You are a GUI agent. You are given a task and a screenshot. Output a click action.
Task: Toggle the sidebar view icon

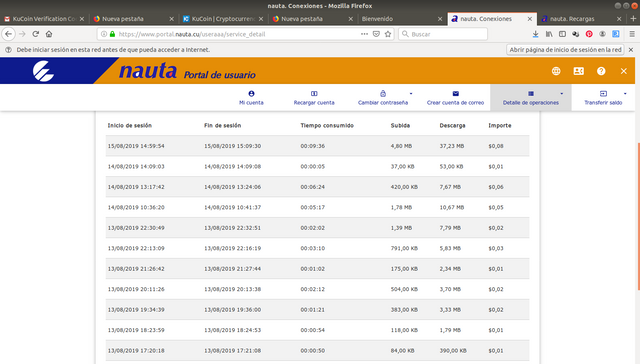coord(562,34)
